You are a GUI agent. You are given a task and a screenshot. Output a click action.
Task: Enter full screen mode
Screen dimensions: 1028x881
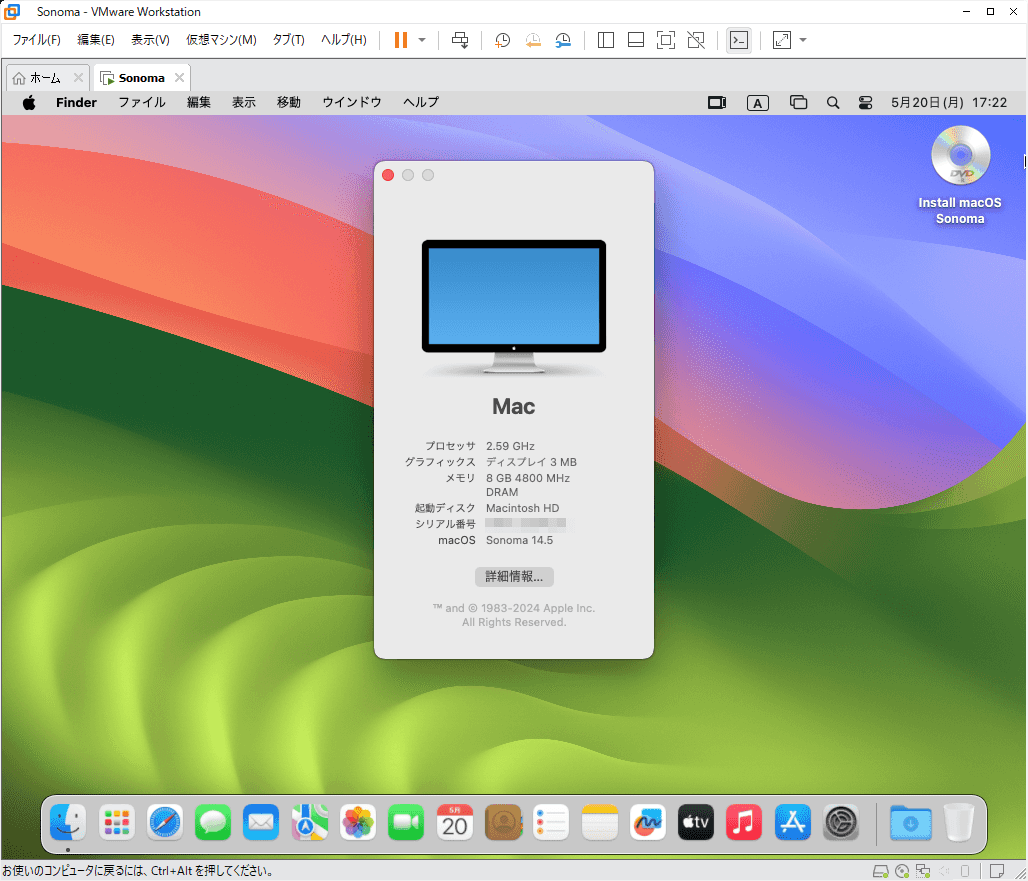tap(665, 40)
